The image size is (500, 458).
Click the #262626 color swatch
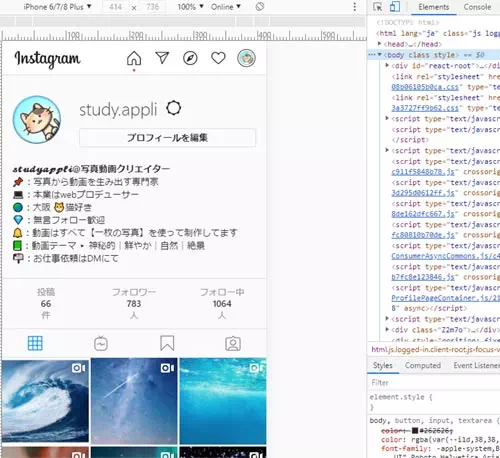click(x=415, y=431)
